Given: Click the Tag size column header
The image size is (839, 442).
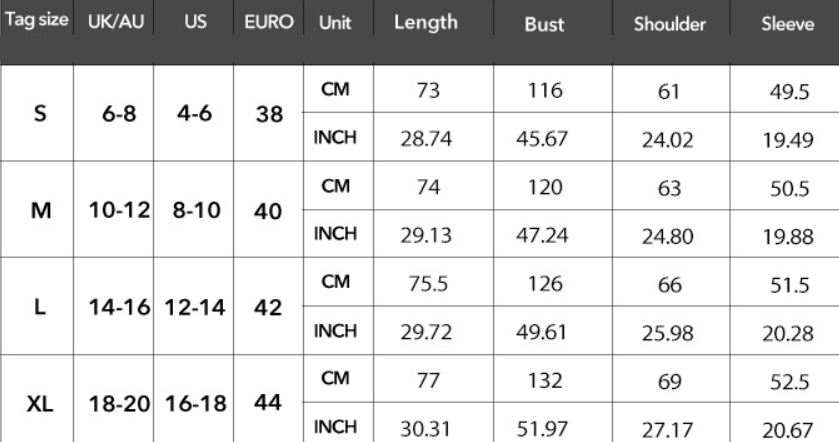Looking at the screenshot, I should pyautogui.click(x=37, y=20).
